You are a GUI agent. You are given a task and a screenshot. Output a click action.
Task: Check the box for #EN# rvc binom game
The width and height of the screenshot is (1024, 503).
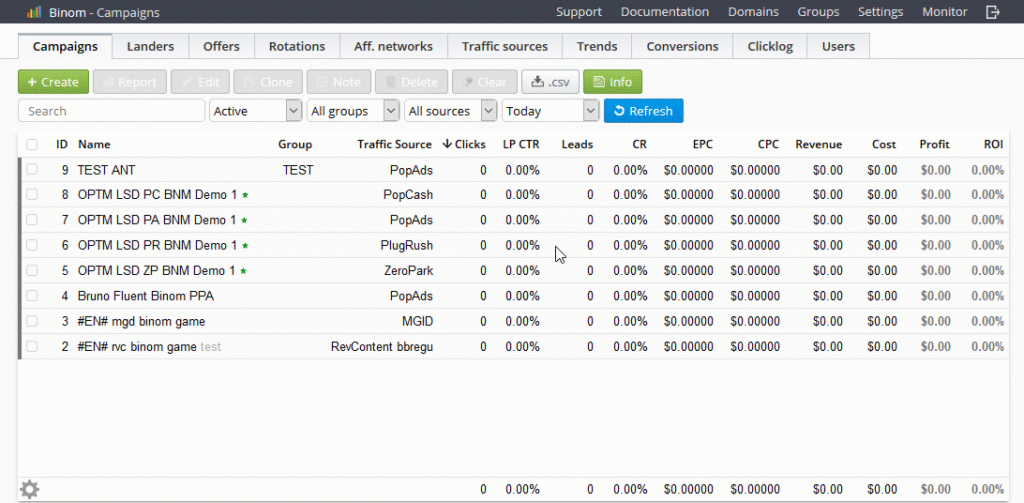click(x=32, y=346)
